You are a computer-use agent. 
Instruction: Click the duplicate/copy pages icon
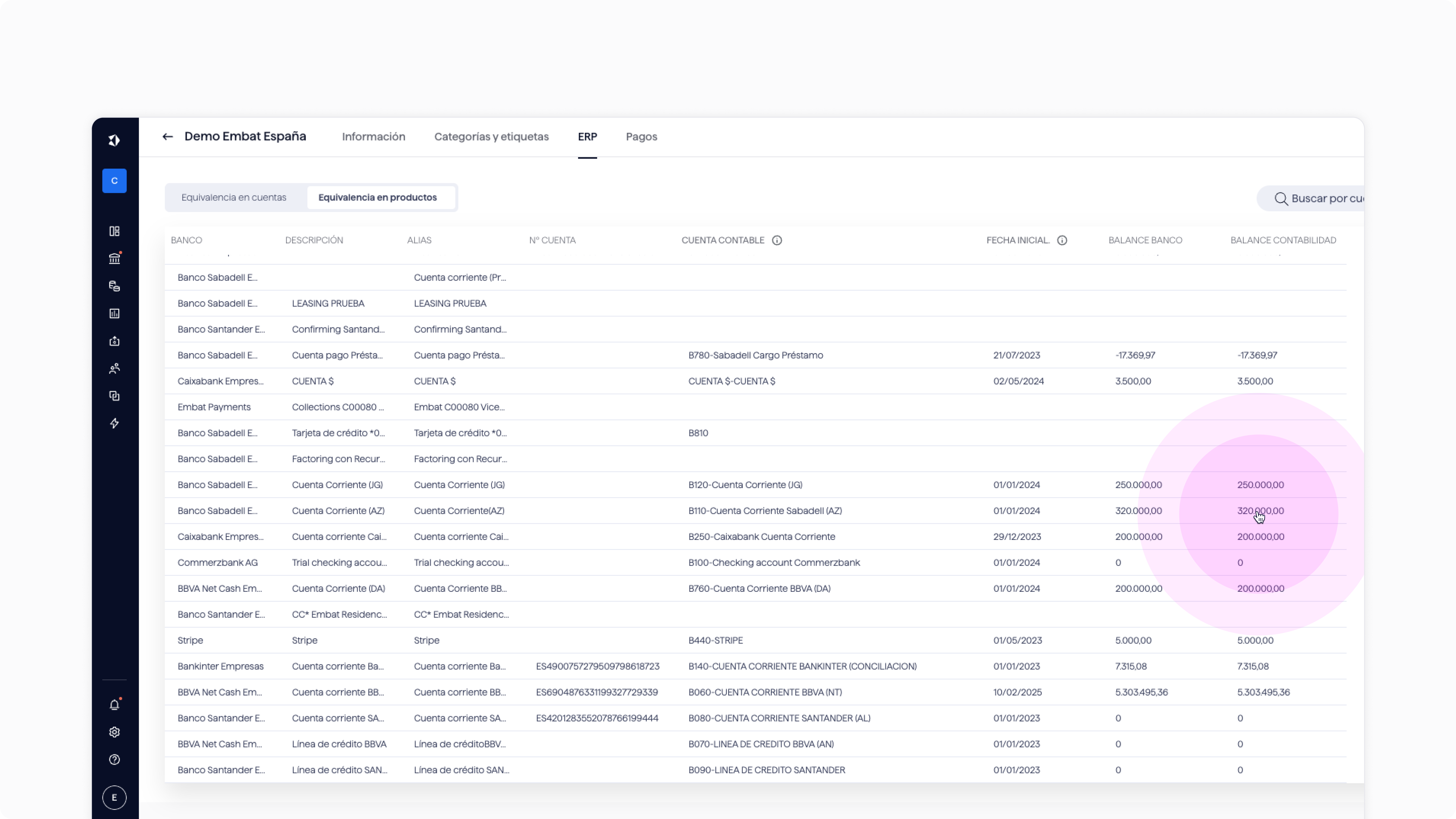tap(114, 396)
